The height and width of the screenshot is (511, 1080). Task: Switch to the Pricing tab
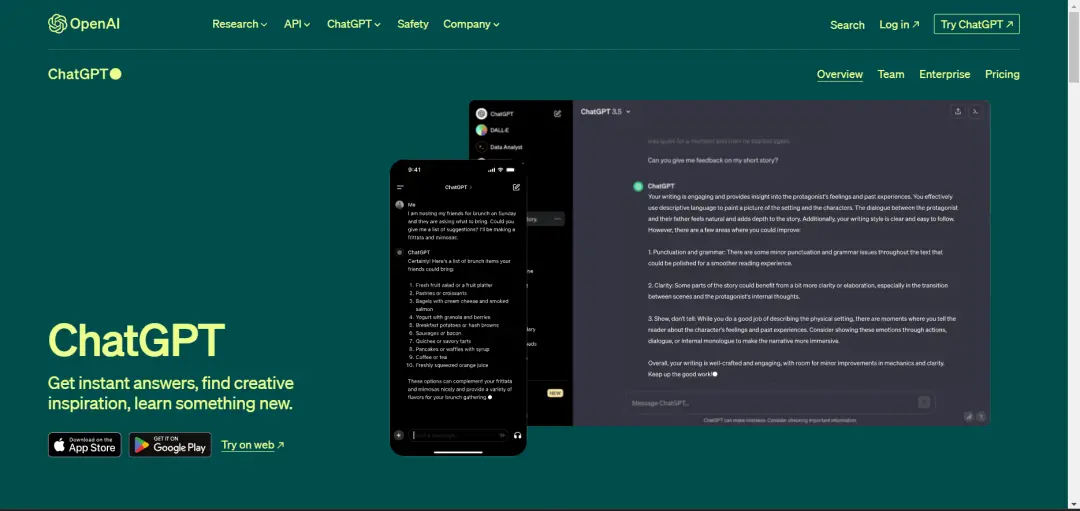(x=1002, y=74)
